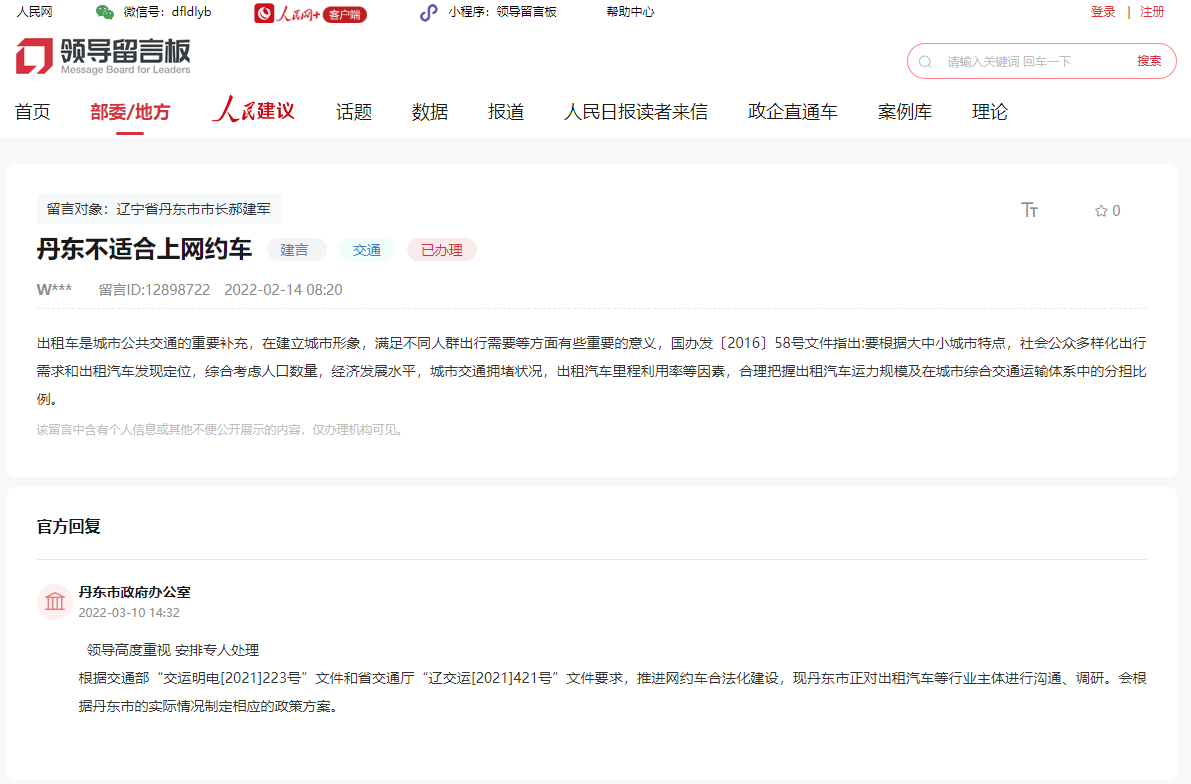
Task: Click the 领导留言板 site logo
Action: 103,56
